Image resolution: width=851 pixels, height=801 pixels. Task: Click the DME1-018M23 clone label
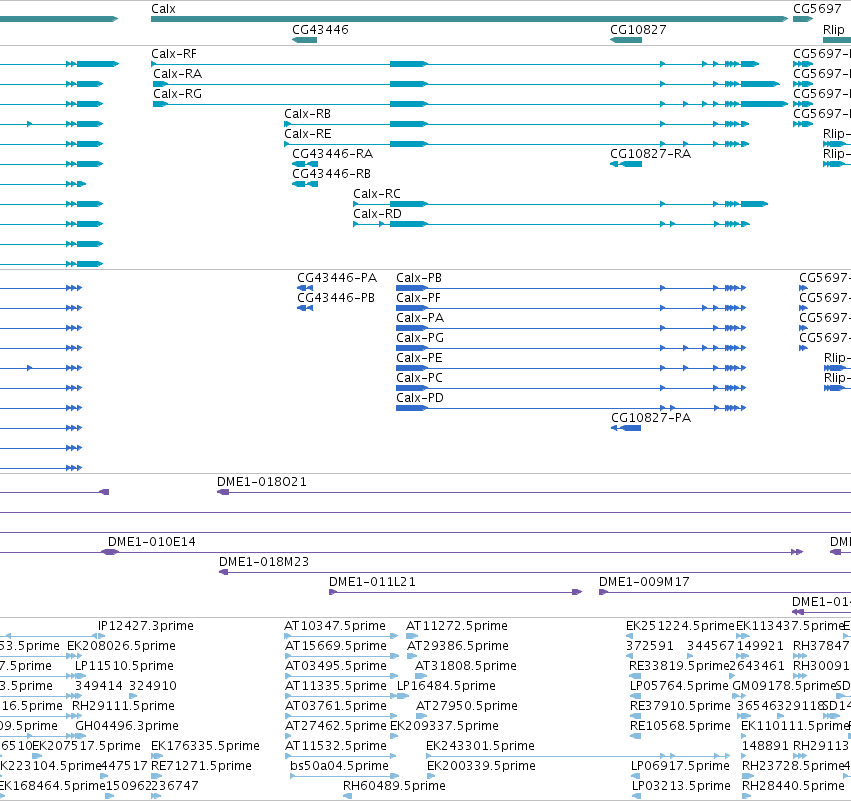[264, 562]
